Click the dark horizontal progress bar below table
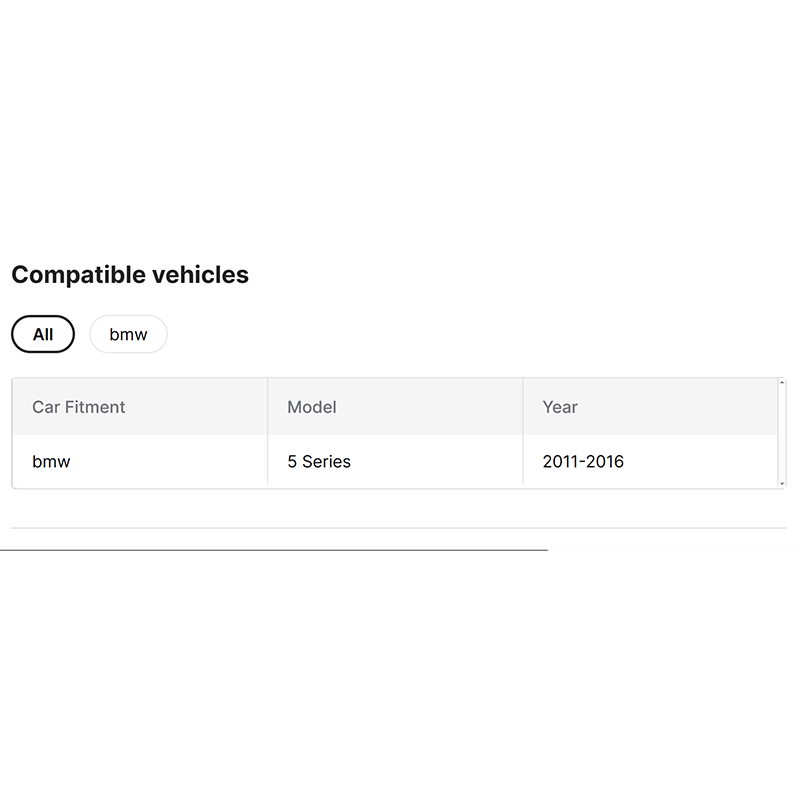Image resolution: width=800 pixels, height=800 pixels. coord(274,550)
